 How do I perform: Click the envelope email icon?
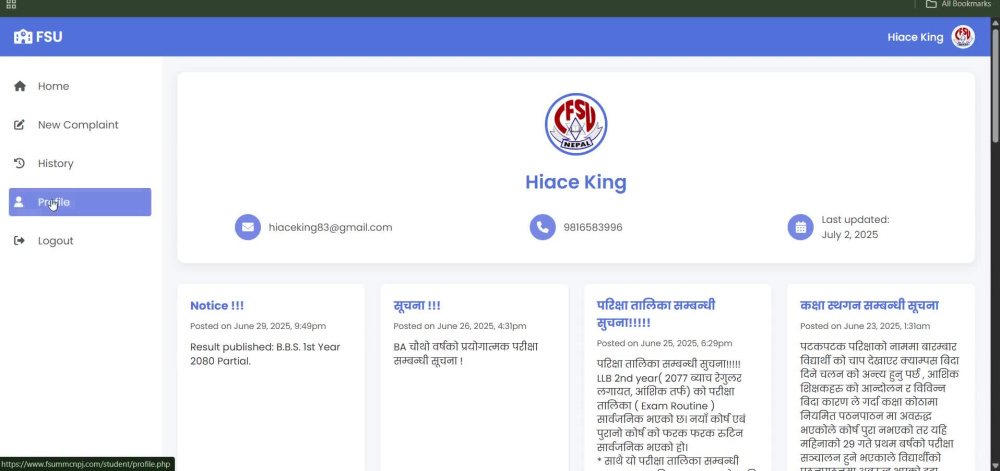coord(247,227)
